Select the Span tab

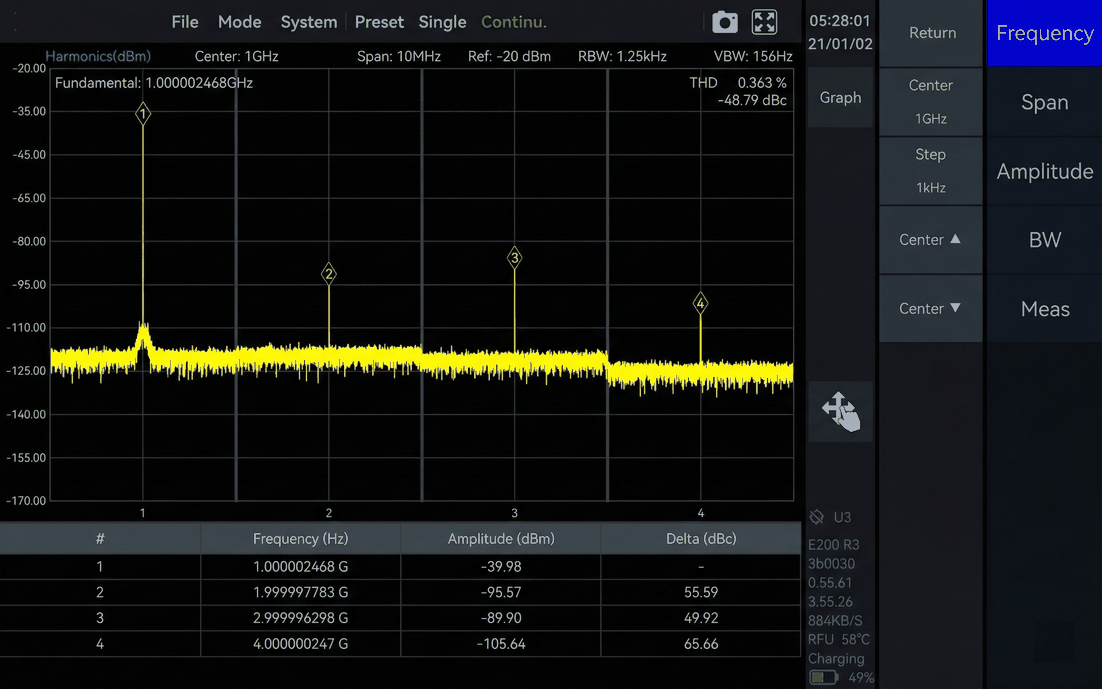pos(1044,102)
